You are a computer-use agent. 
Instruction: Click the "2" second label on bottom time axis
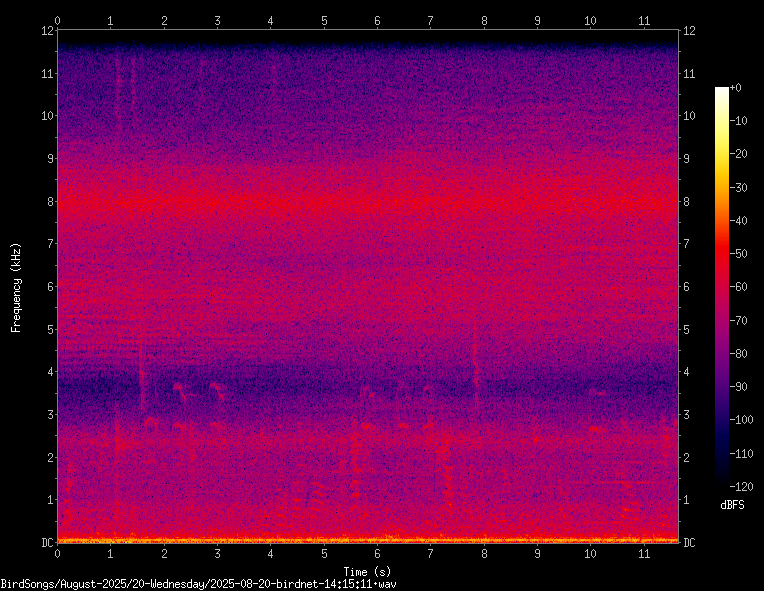pyautogui.click(x=164, y=554)
